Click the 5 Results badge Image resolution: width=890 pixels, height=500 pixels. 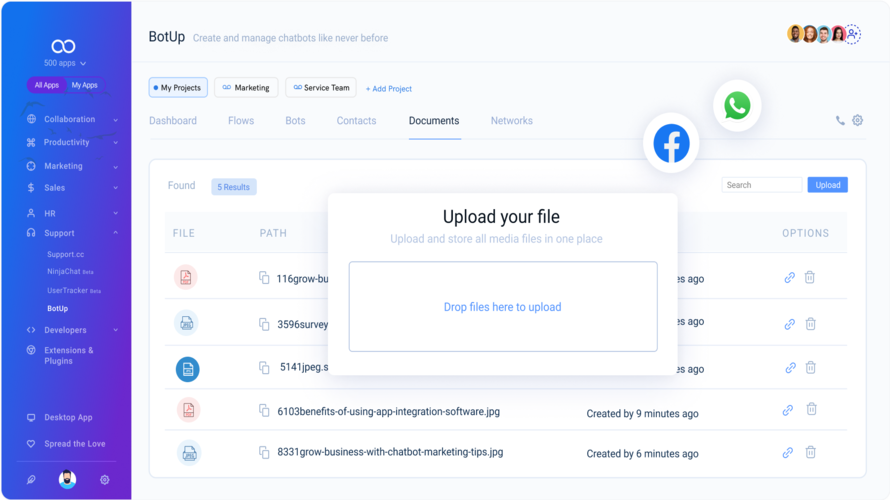pyautogui.click(x=234, y=187)
